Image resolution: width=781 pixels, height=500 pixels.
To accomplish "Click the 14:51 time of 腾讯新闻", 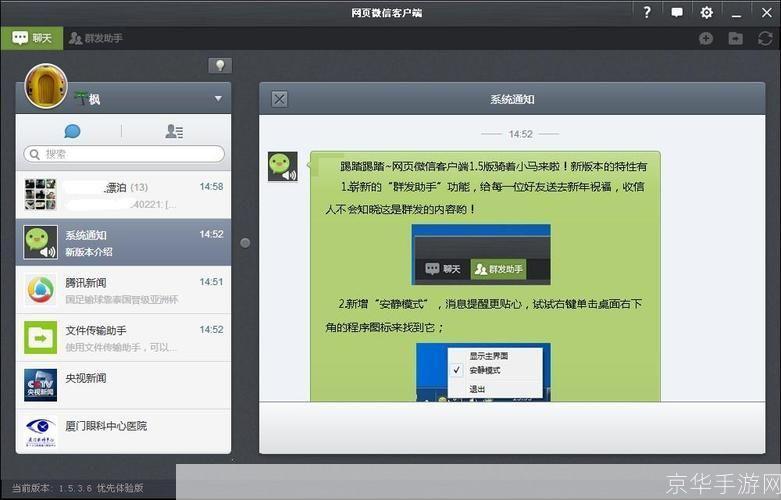I will click(211, 282).
